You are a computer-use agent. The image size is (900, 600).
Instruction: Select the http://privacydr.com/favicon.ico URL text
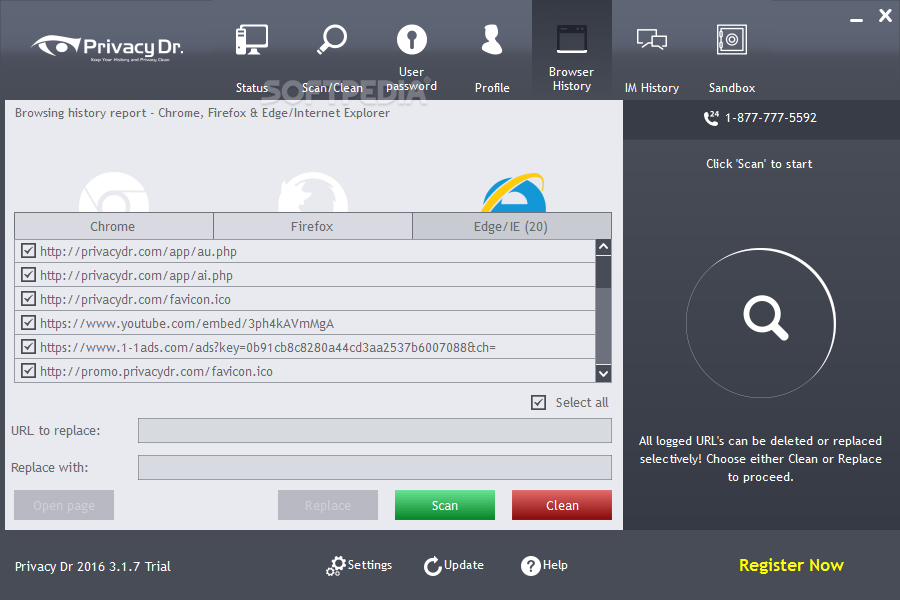tap(135, 300)
